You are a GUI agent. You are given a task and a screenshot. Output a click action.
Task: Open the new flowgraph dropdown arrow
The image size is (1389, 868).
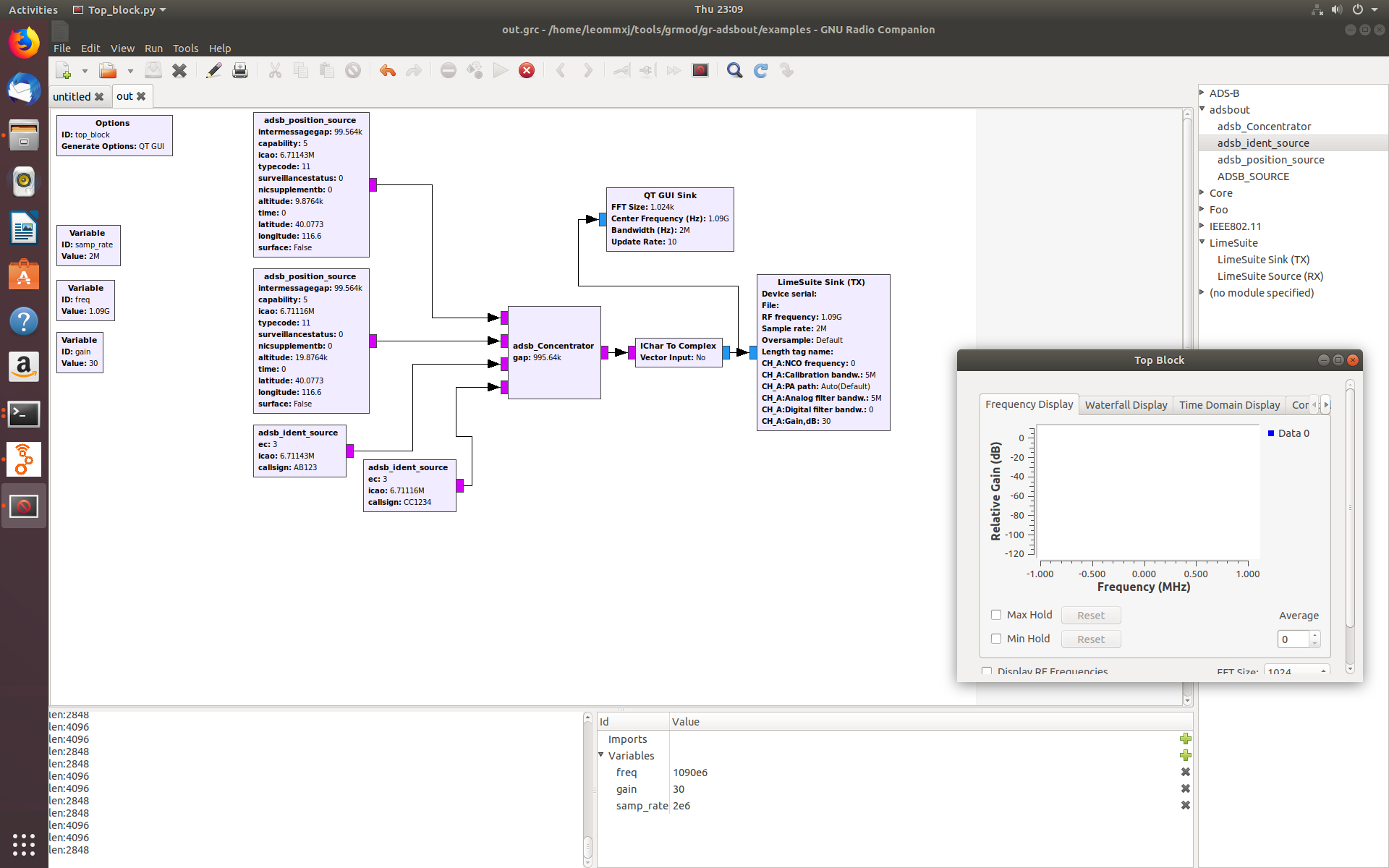[x=85, y=71]
